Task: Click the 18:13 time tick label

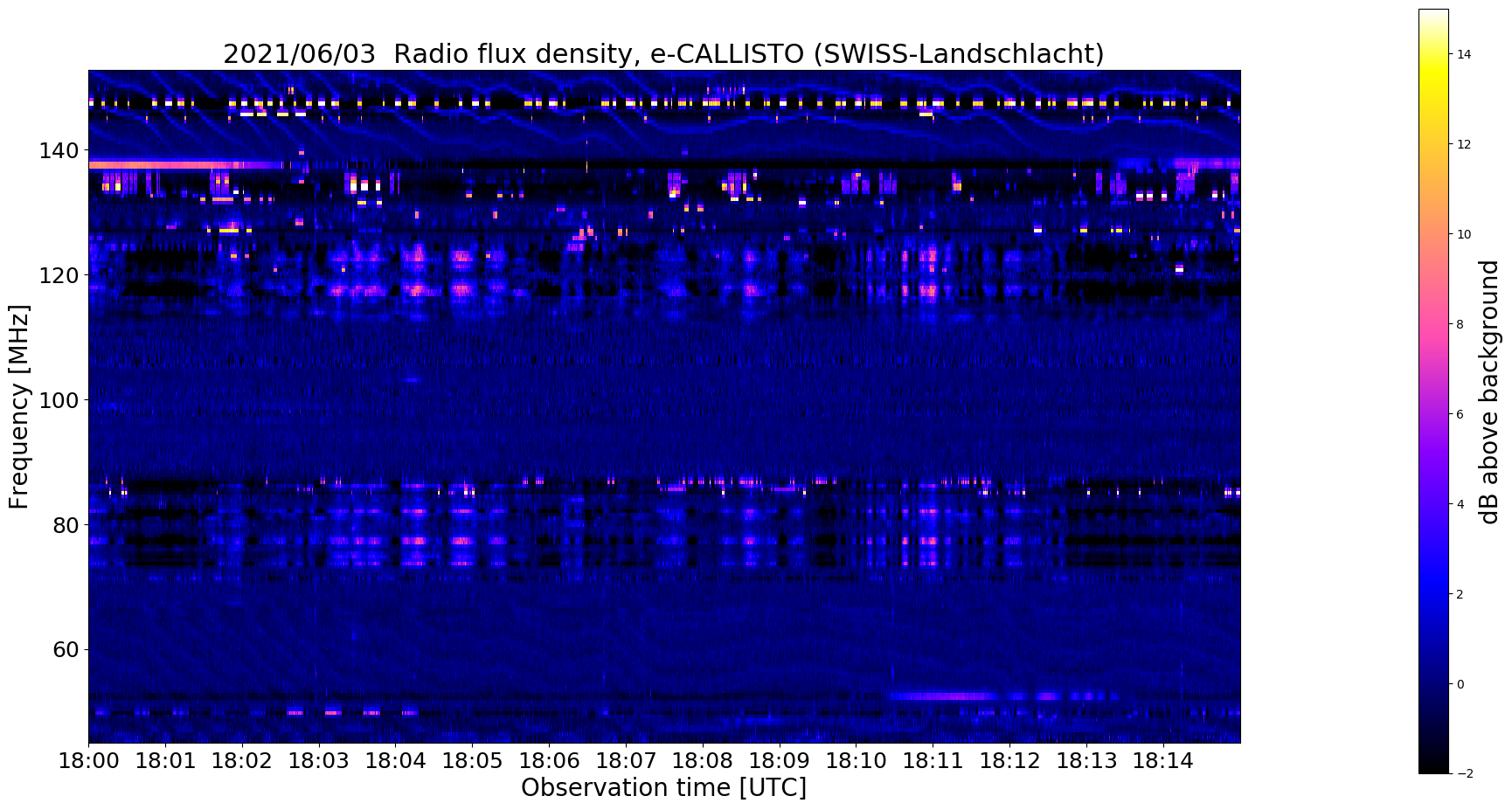Action: (1086, 760)
